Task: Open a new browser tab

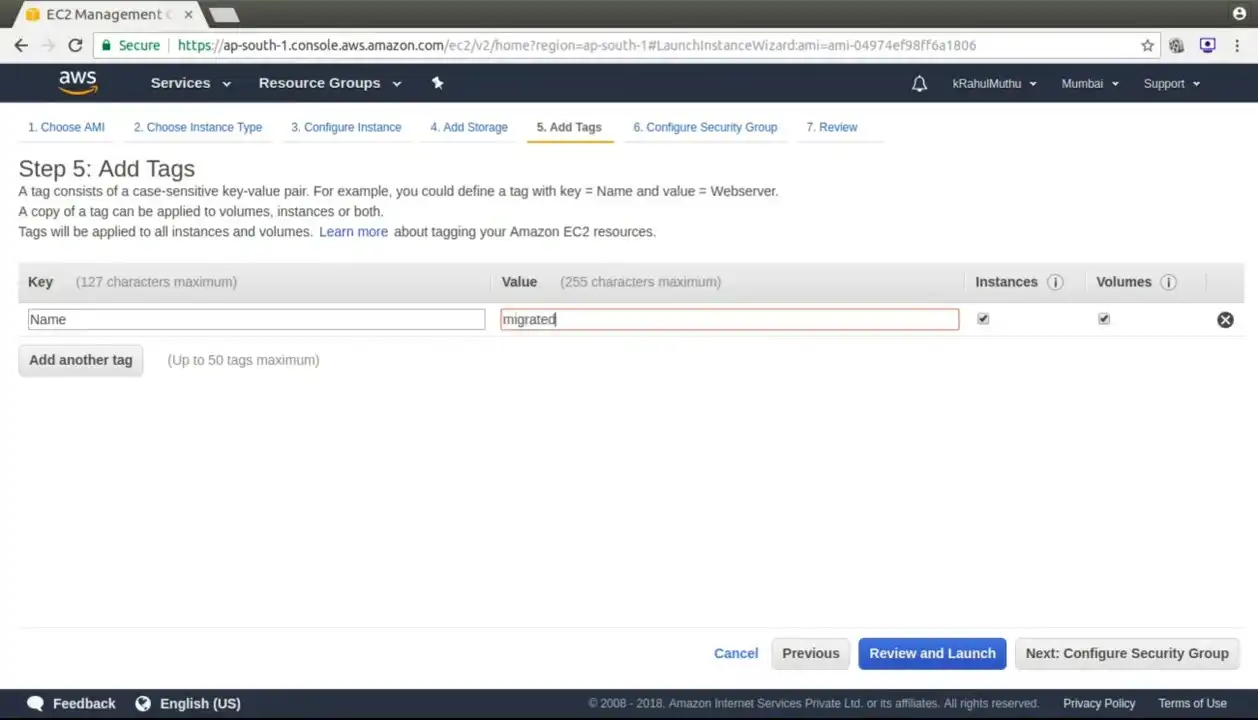Action: coord(223,14)
